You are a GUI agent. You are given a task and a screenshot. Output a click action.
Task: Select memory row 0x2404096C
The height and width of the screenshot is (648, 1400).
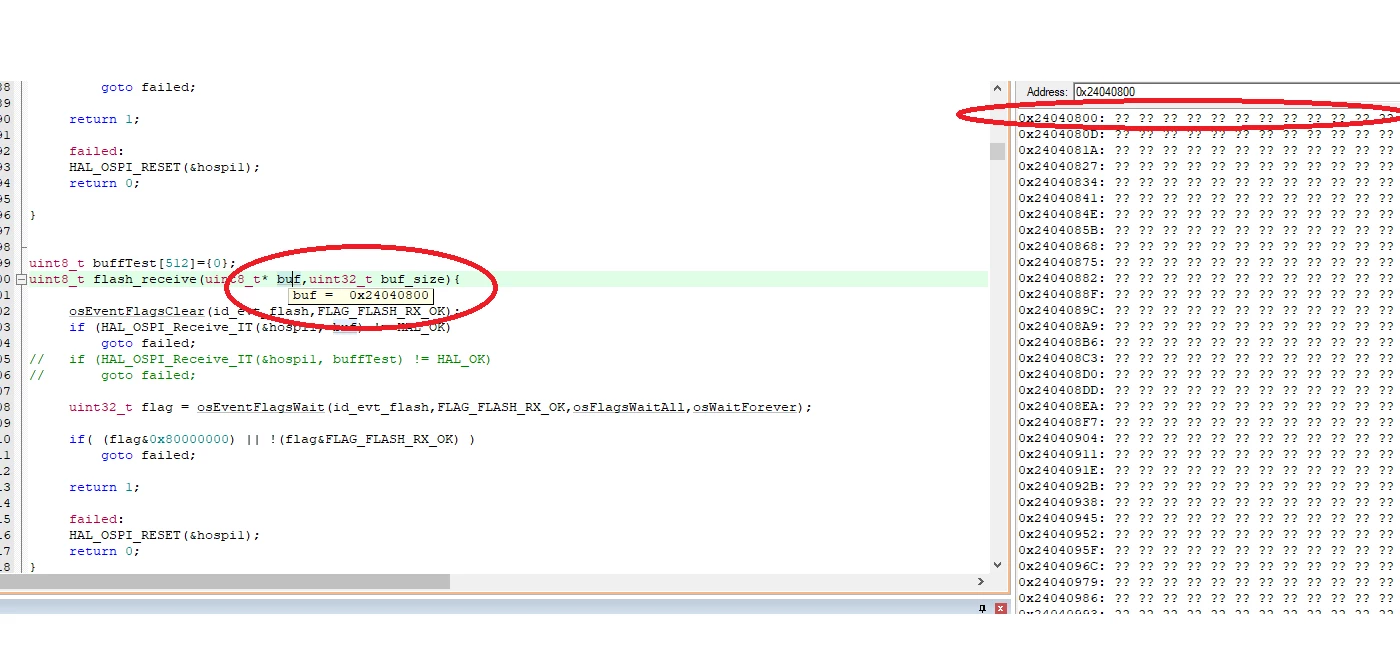(x=1207, y=566)
